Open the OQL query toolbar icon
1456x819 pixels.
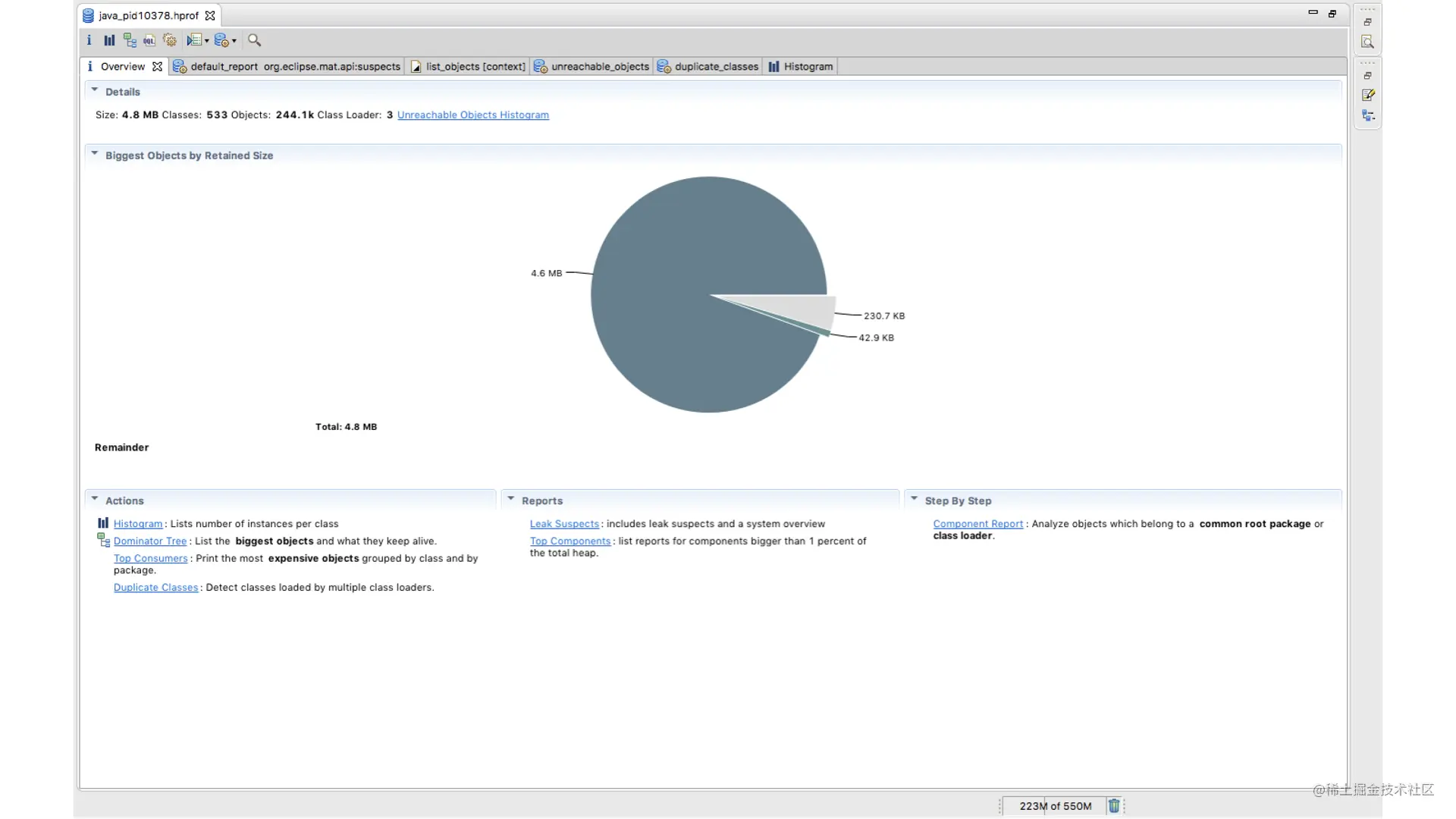point(149,40)
